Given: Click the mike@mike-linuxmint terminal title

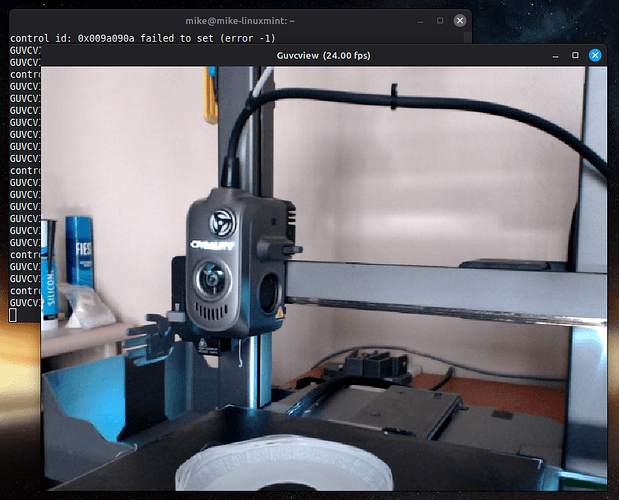Looking at the screenshot, I should [x=240, y=21].
